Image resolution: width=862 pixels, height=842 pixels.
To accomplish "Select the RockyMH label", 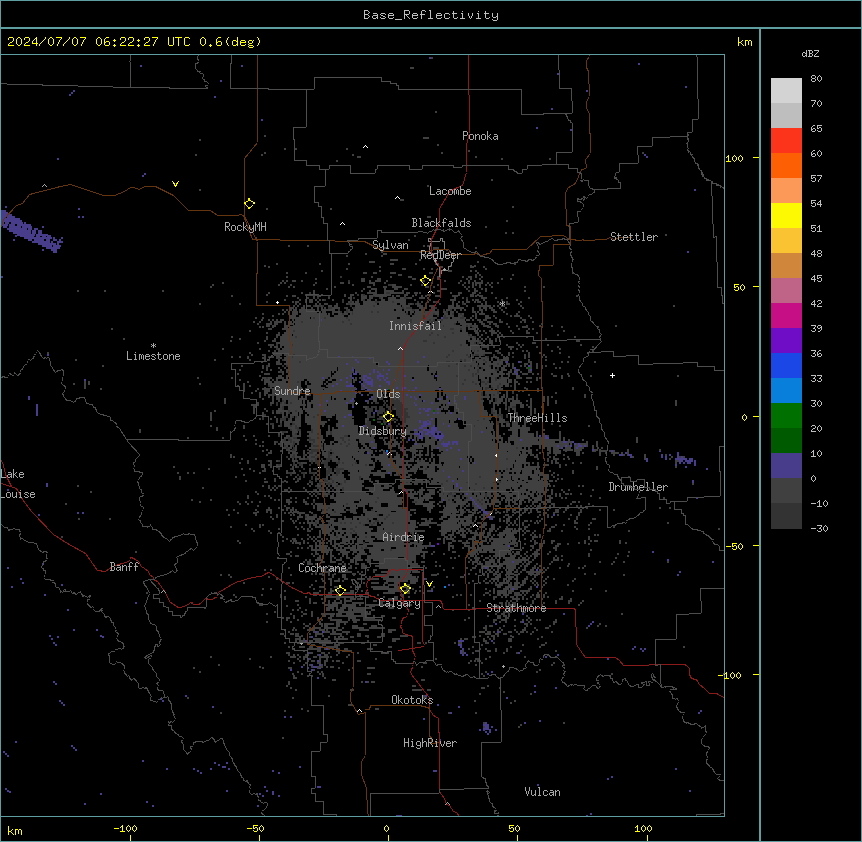I will point(245,227).
